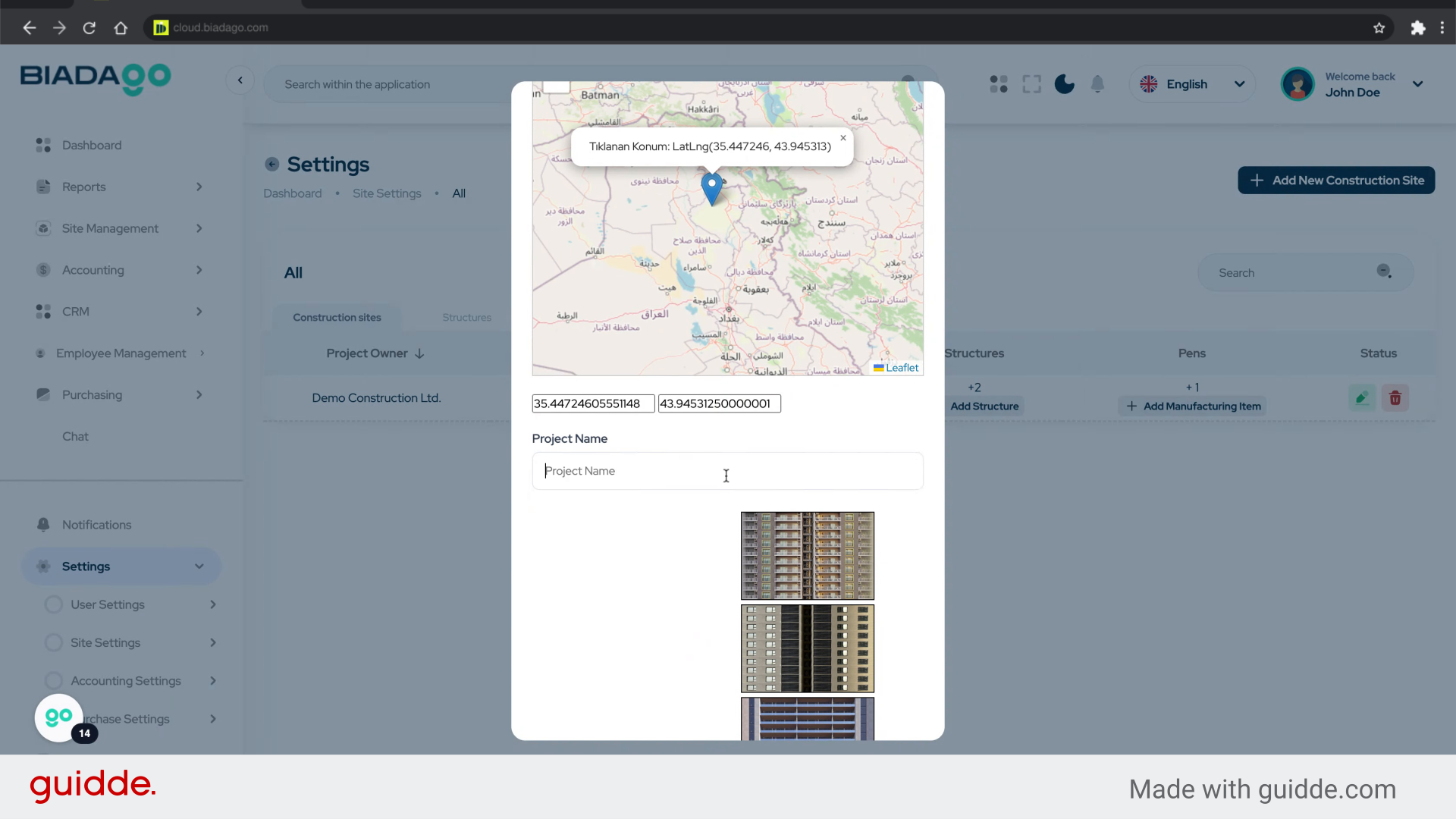The height and width of the screenshot is (819, 1456).
Task: Switch to the Structures tab
Action: (x=466, y=317)
